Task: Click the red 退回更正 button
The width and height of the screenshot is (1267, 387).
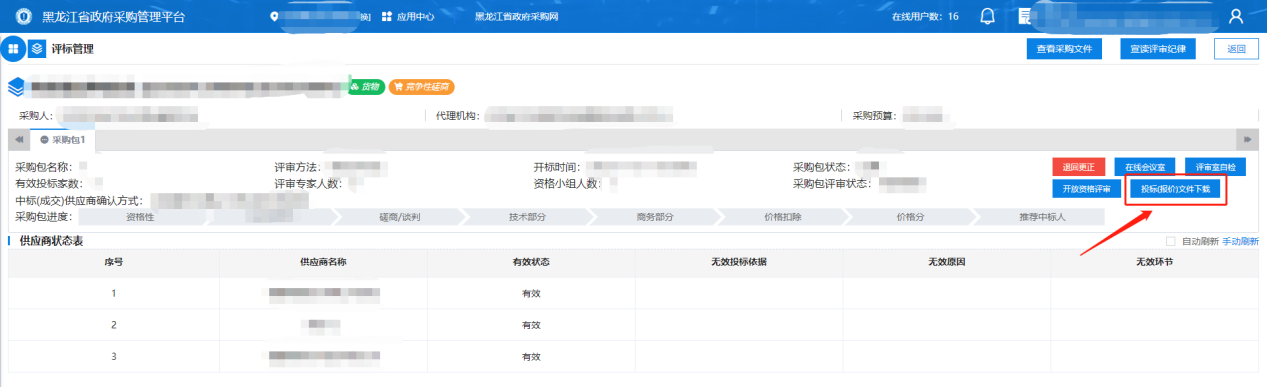Action: pos(1079,167)
